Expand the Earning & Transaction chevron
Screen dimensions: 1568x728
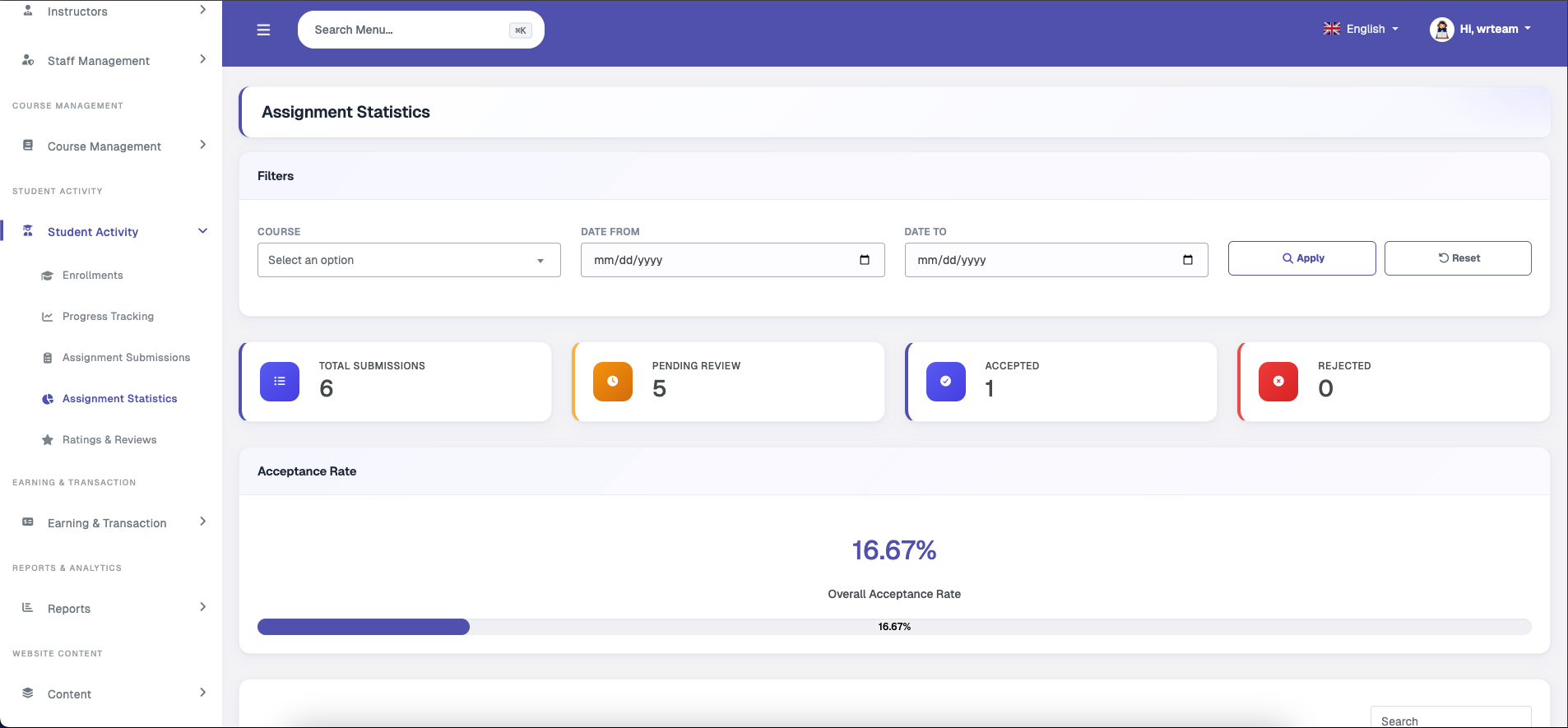click(x=202, y=522)
